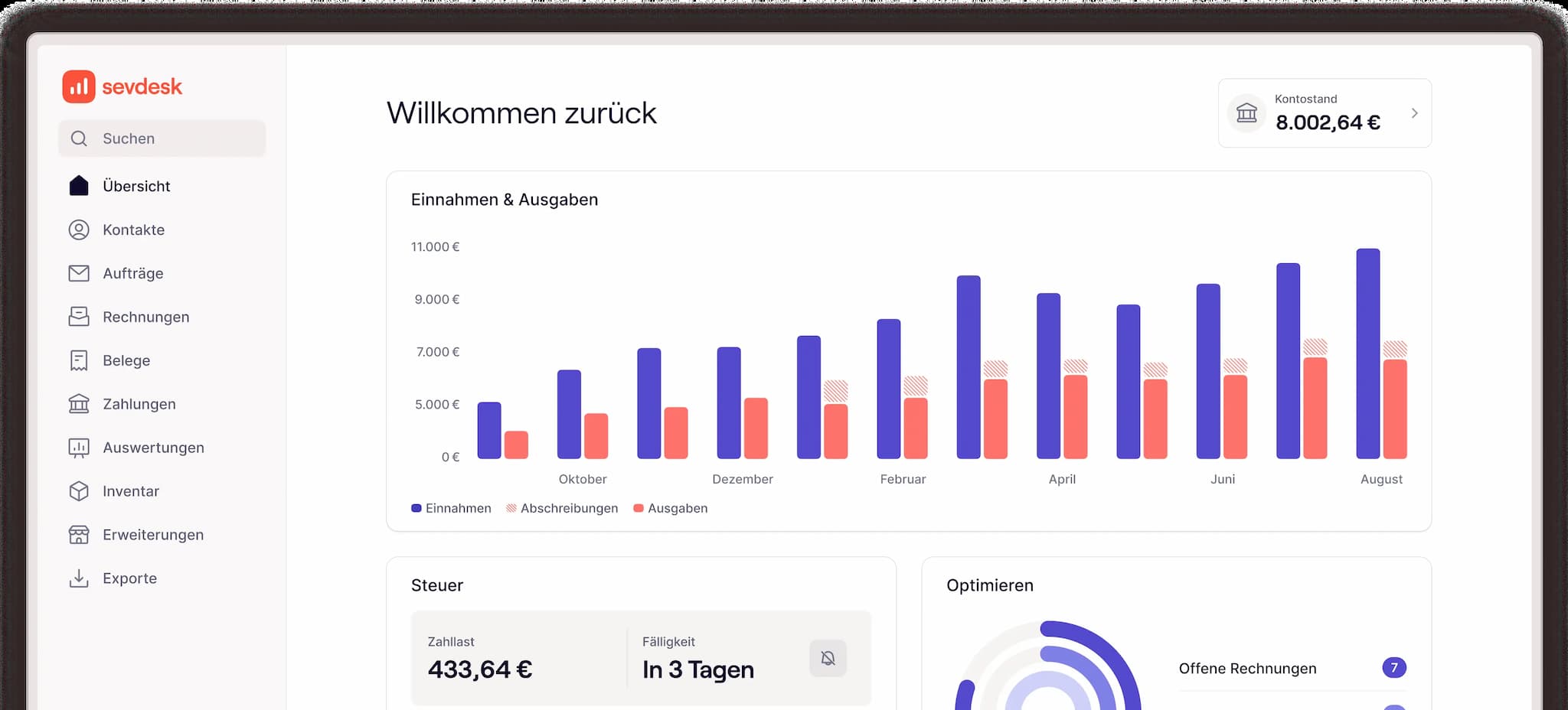Screen dimensions: 1568x710
Task: Click the Willkommen zurück heading
Action: [x=521, y=113]
